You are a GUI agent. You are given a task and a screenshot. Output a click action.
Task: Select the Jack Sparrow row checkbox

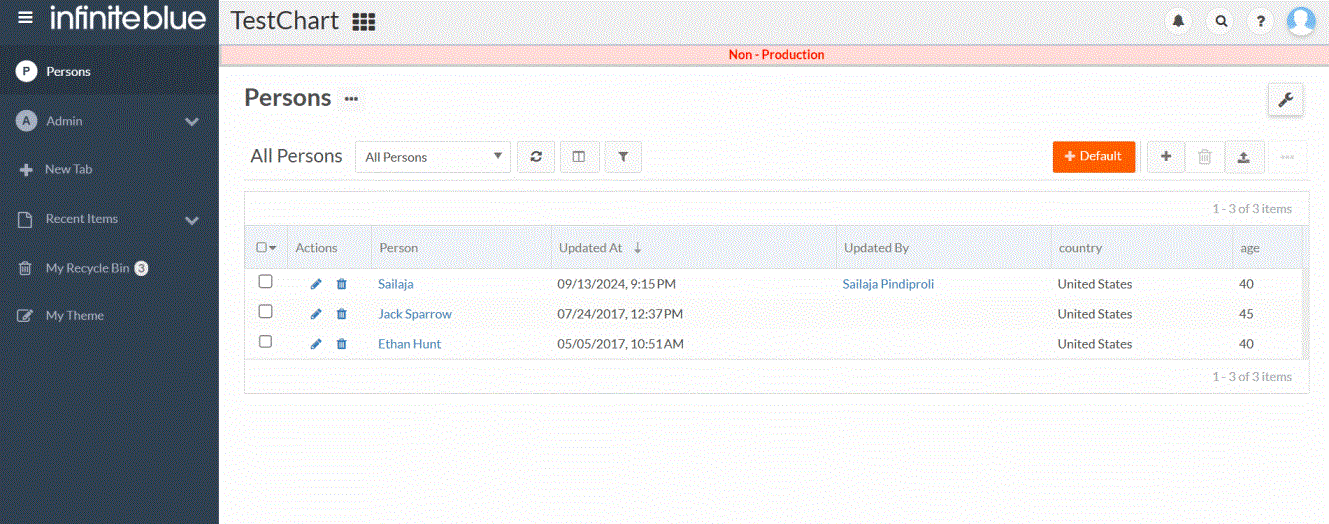(x=265, y=312)
